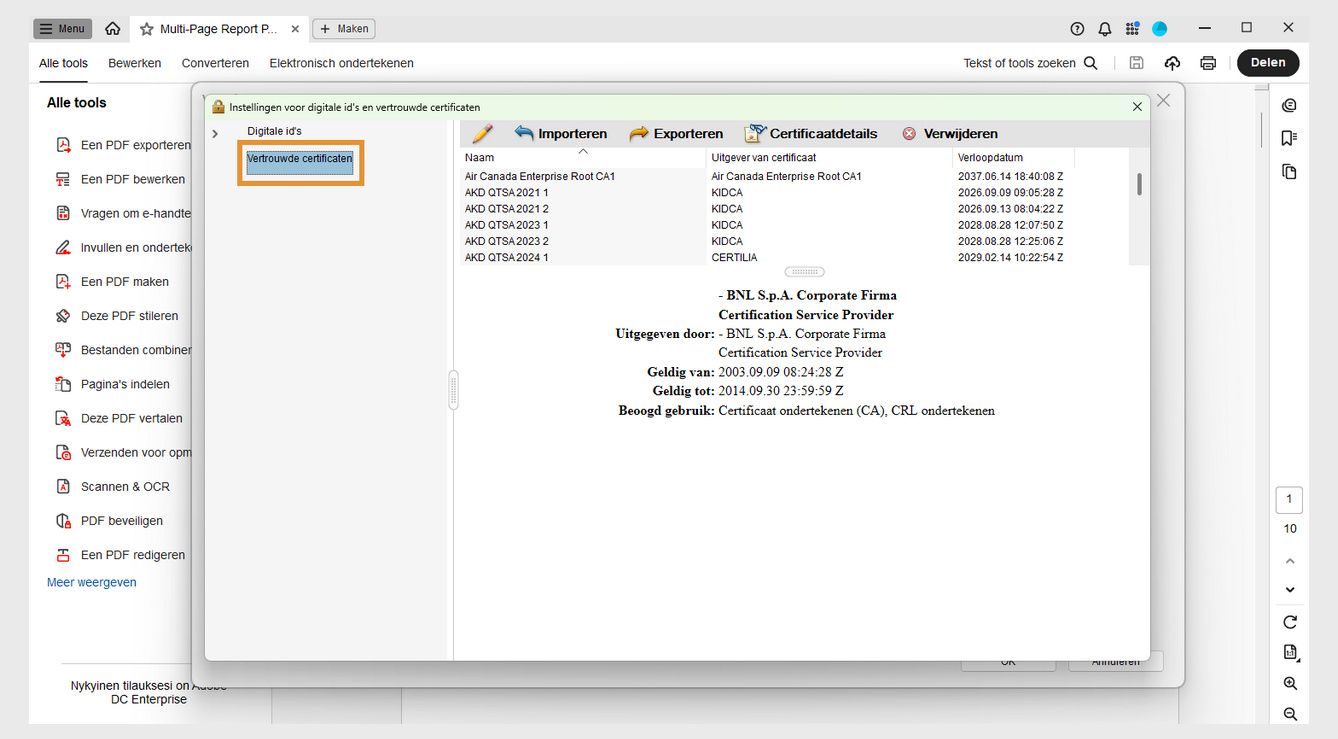
Task: Open the Help question mark icon
Action: point(1077,29)
